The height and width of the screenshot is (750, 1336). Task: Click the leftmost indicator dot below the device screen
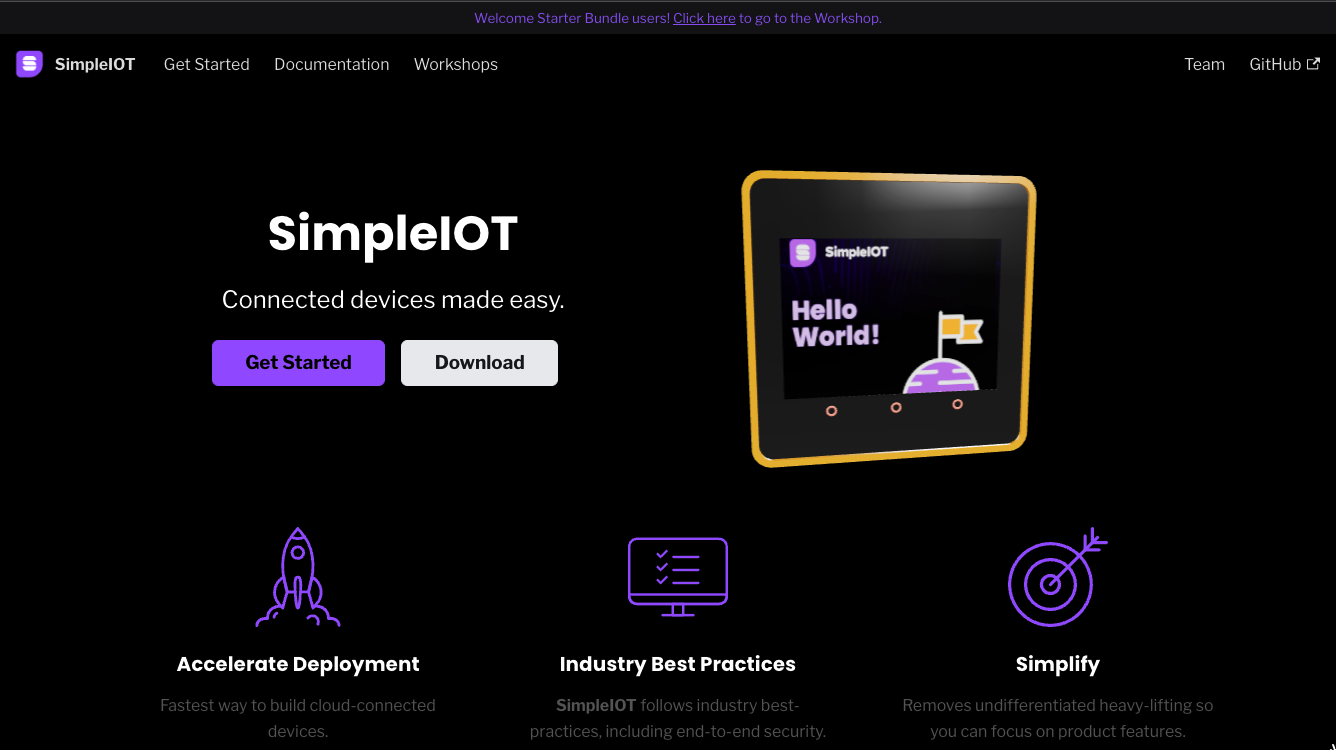pos(831,410)
